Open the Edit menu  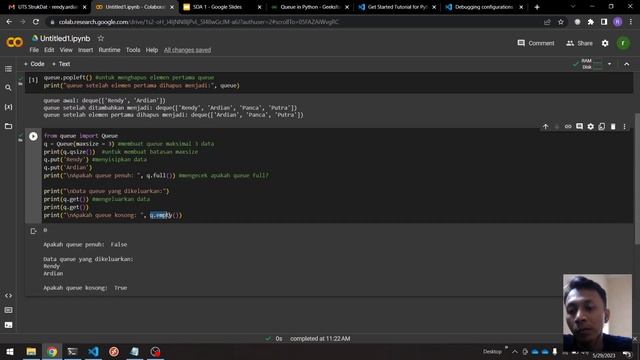coord(49,50)
